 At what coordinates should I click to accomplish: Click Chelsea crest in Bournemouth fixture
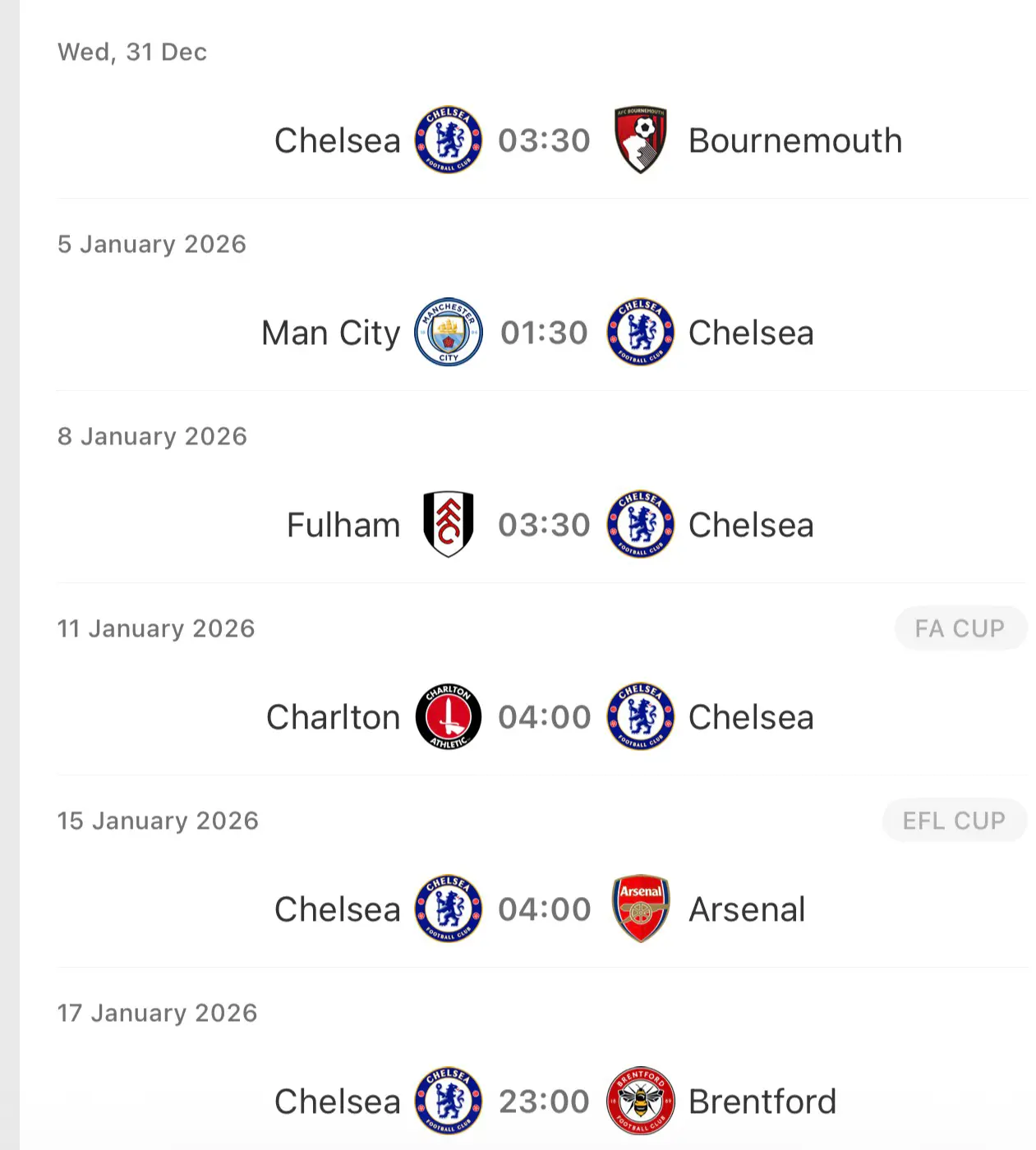[449, 140]
